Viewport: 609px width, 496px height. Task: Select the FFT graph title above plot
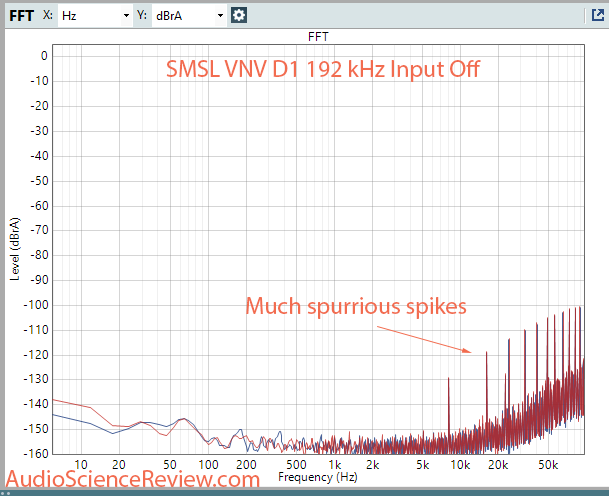318,37
